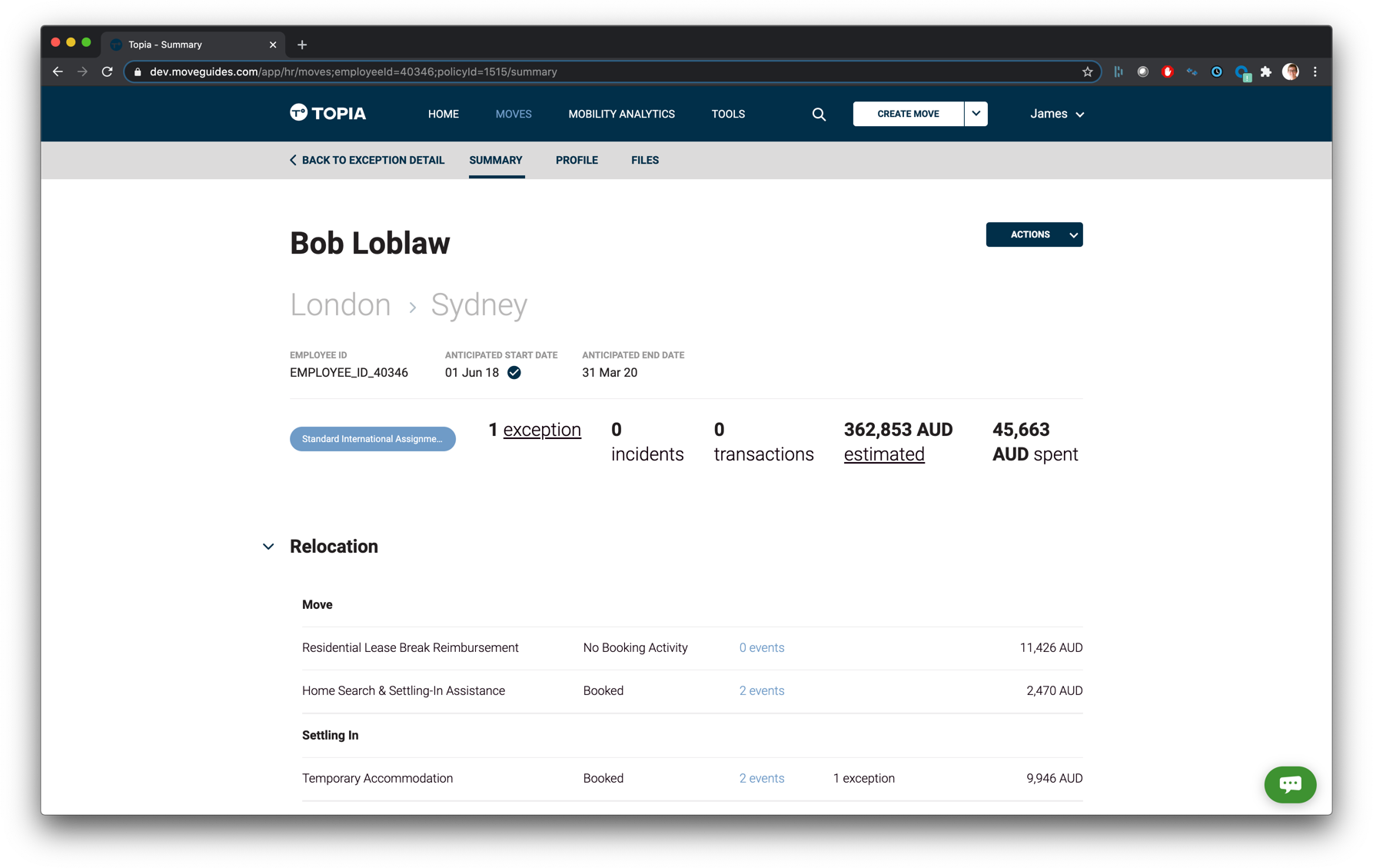Image resolution: width=1373 pixels, height=868 pixels.
Task: Go back to exception detail
Action: [x=367, y=160]
